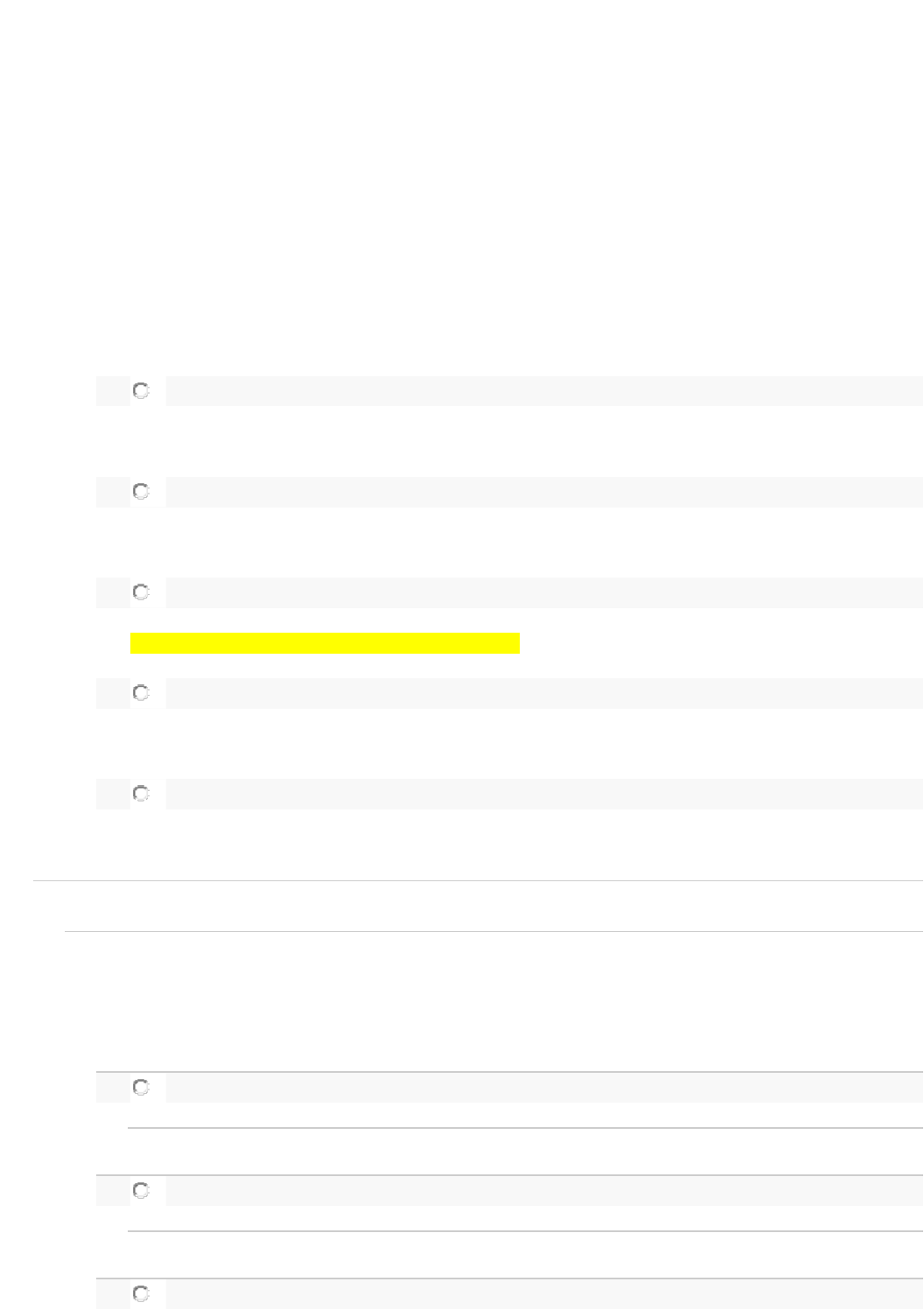Click the gray answer bar of the upper question's fifth option

[x=543, y=794]
